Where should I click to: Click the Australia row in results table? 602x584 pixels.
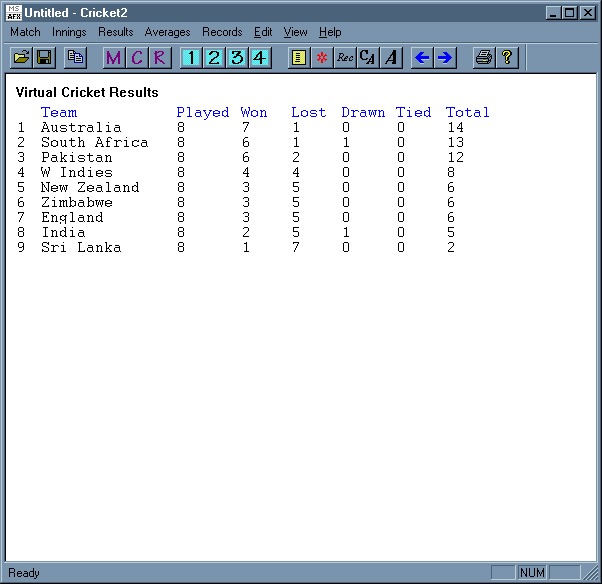[81, 127]
